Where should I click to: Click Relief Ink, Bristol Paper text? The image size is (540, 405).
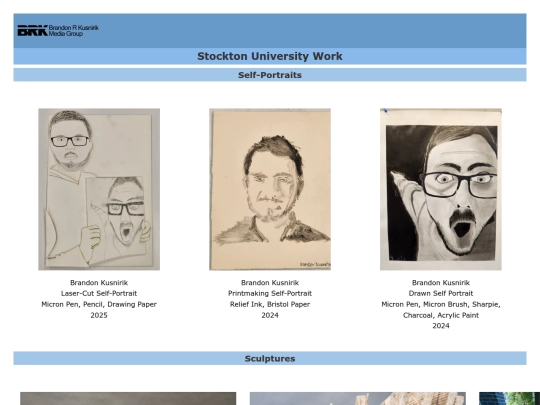(270, 304)
